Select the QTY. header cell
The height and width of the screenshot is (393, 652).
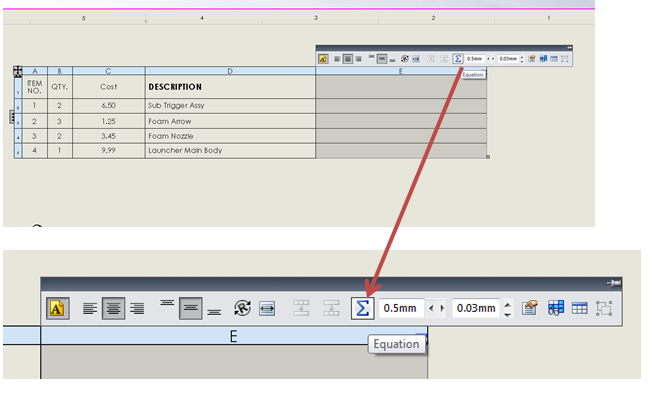[x=59, y=87]
